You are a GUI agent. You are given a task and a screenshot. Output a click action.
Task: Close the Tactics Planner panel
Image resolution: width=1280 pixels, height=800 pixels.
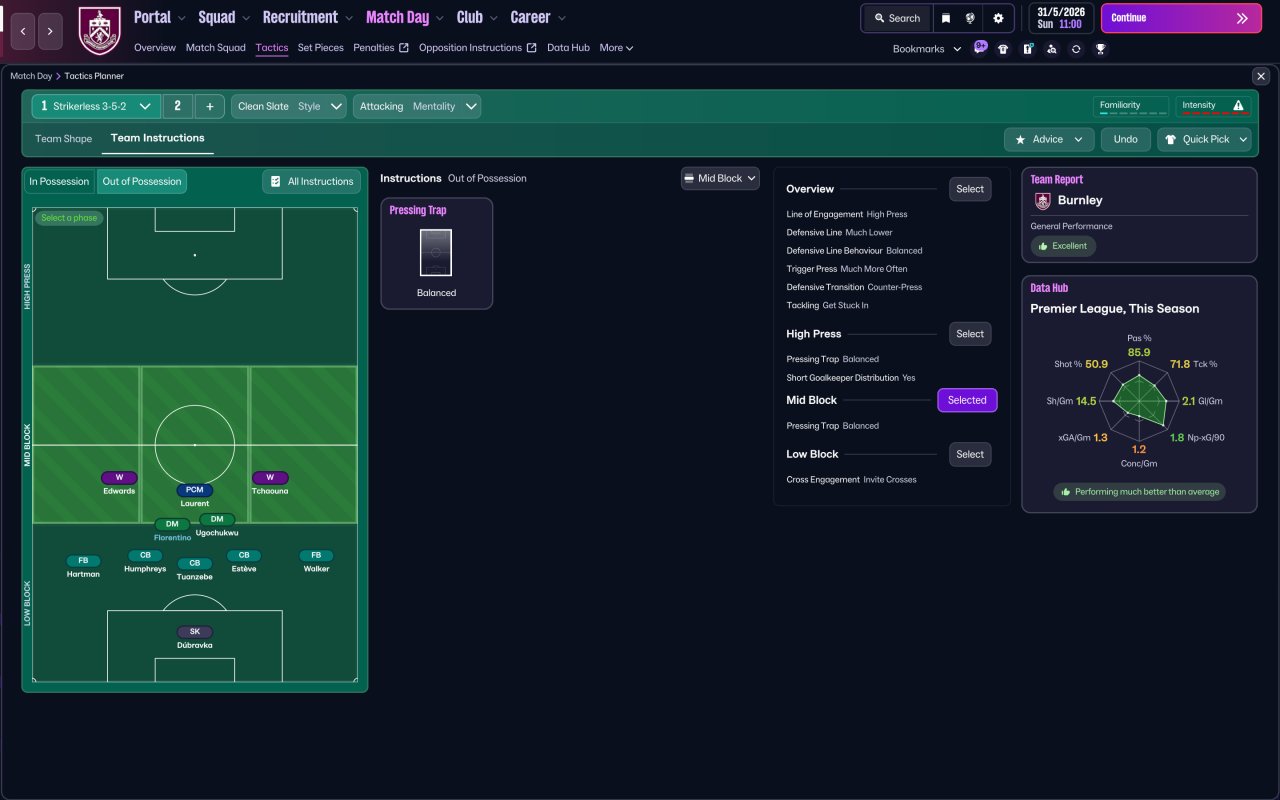(1261, 76)
